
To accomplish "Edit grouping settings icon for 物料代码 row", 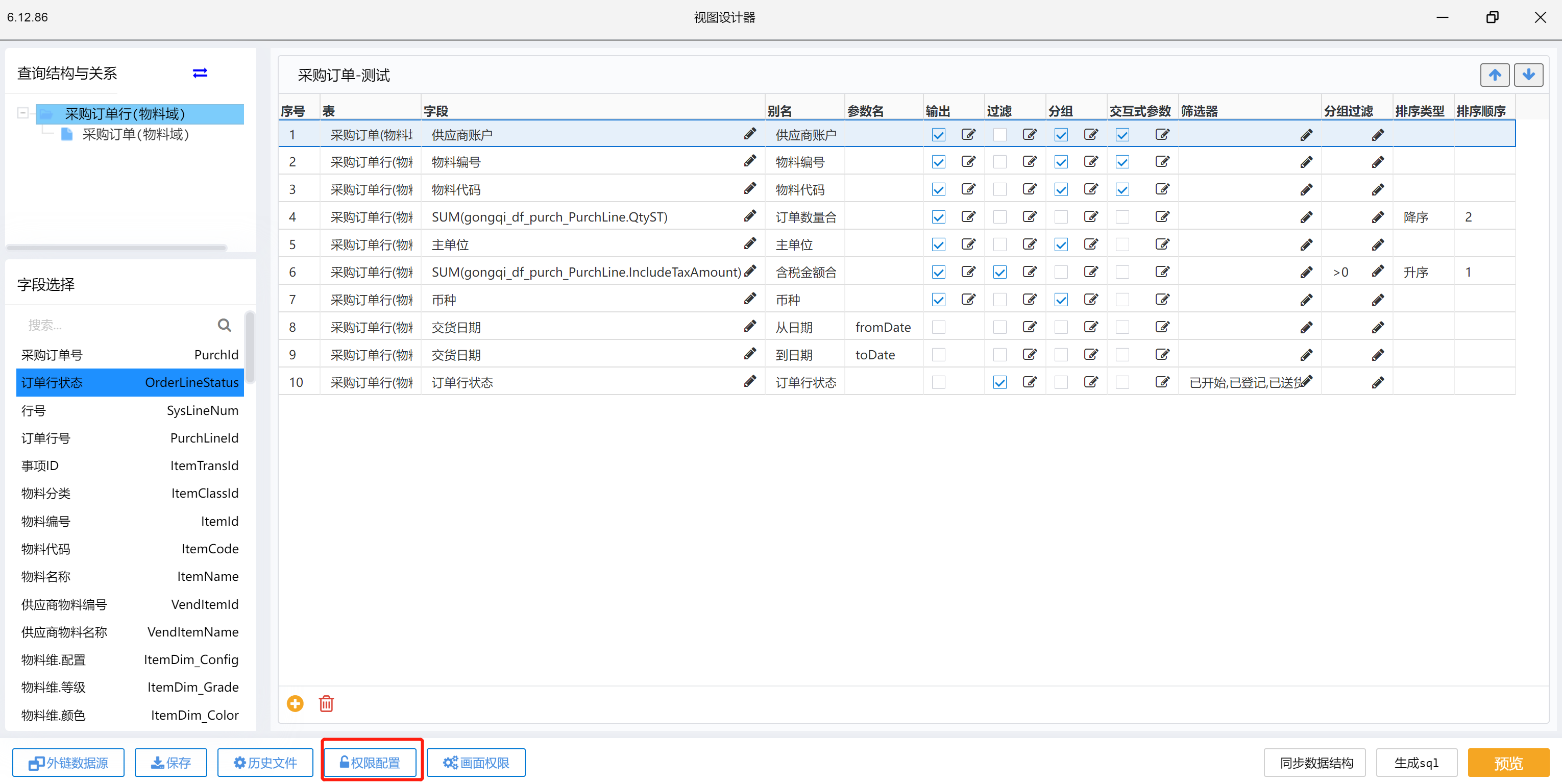I will [x=1091, y=189].
